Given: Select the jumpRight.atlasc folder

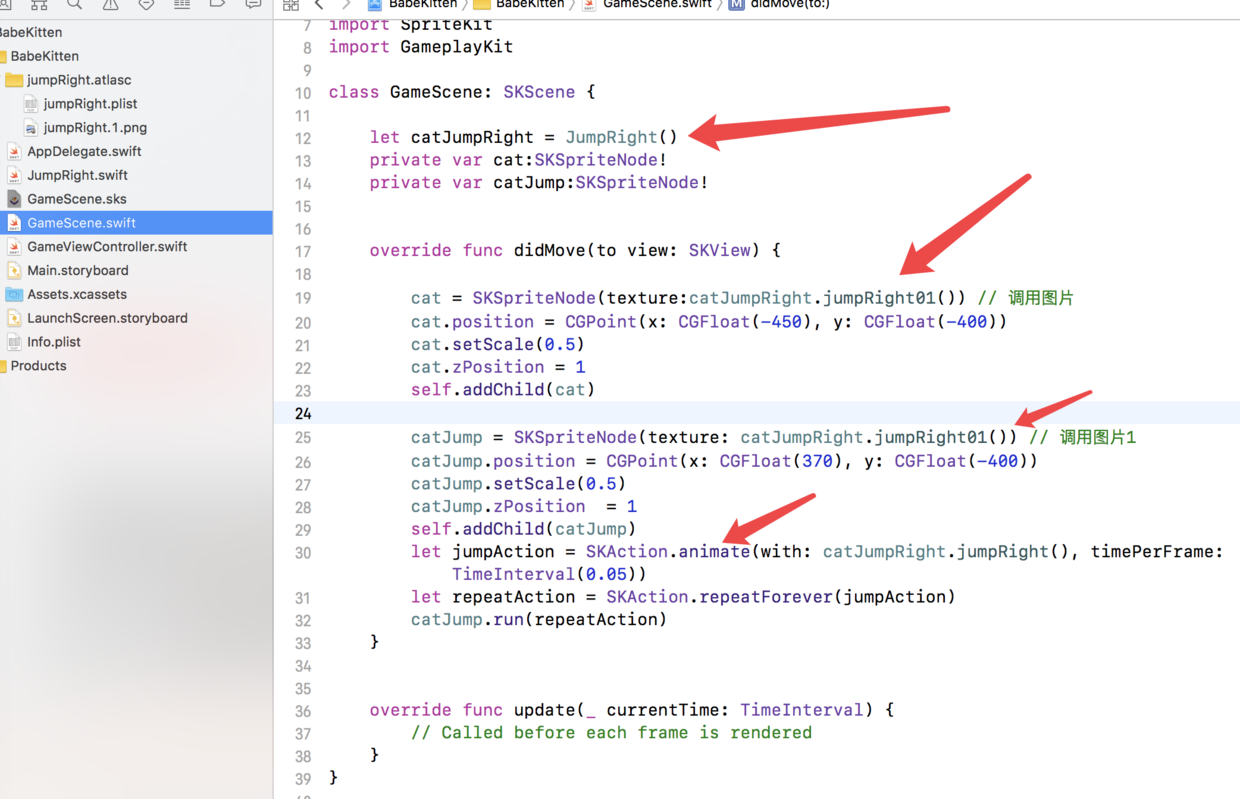Looking at the screenshot, I should pos(136,80).
